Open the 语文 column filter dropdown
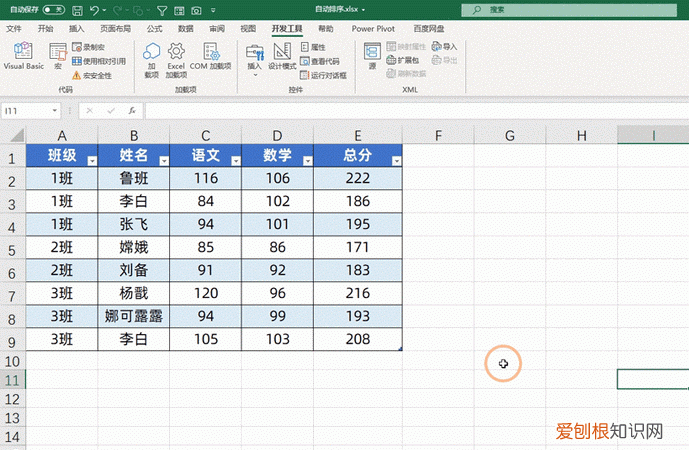 pos(236,161)
